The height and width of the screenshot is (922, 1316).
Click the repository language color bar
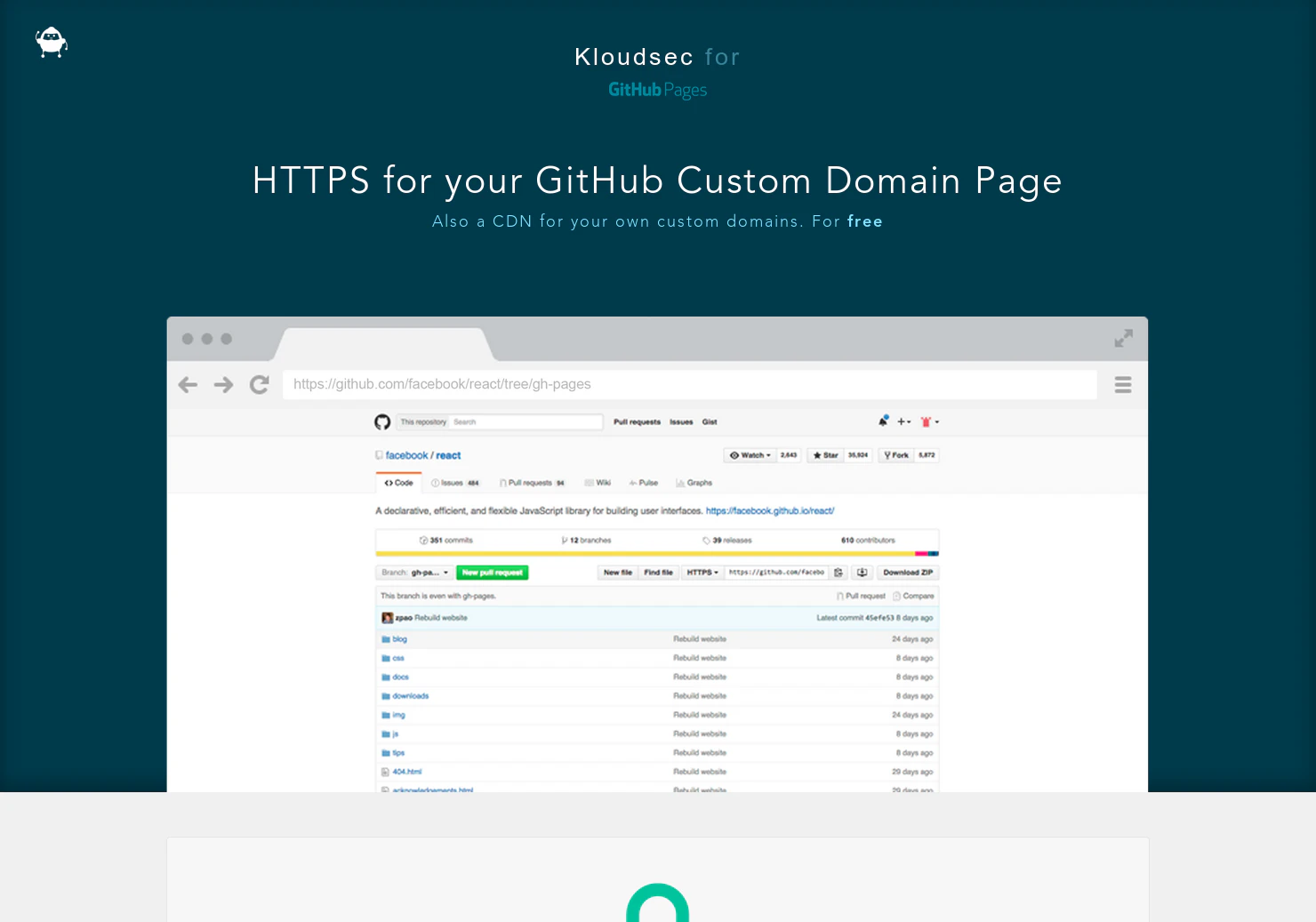click(x=658, y=551)
